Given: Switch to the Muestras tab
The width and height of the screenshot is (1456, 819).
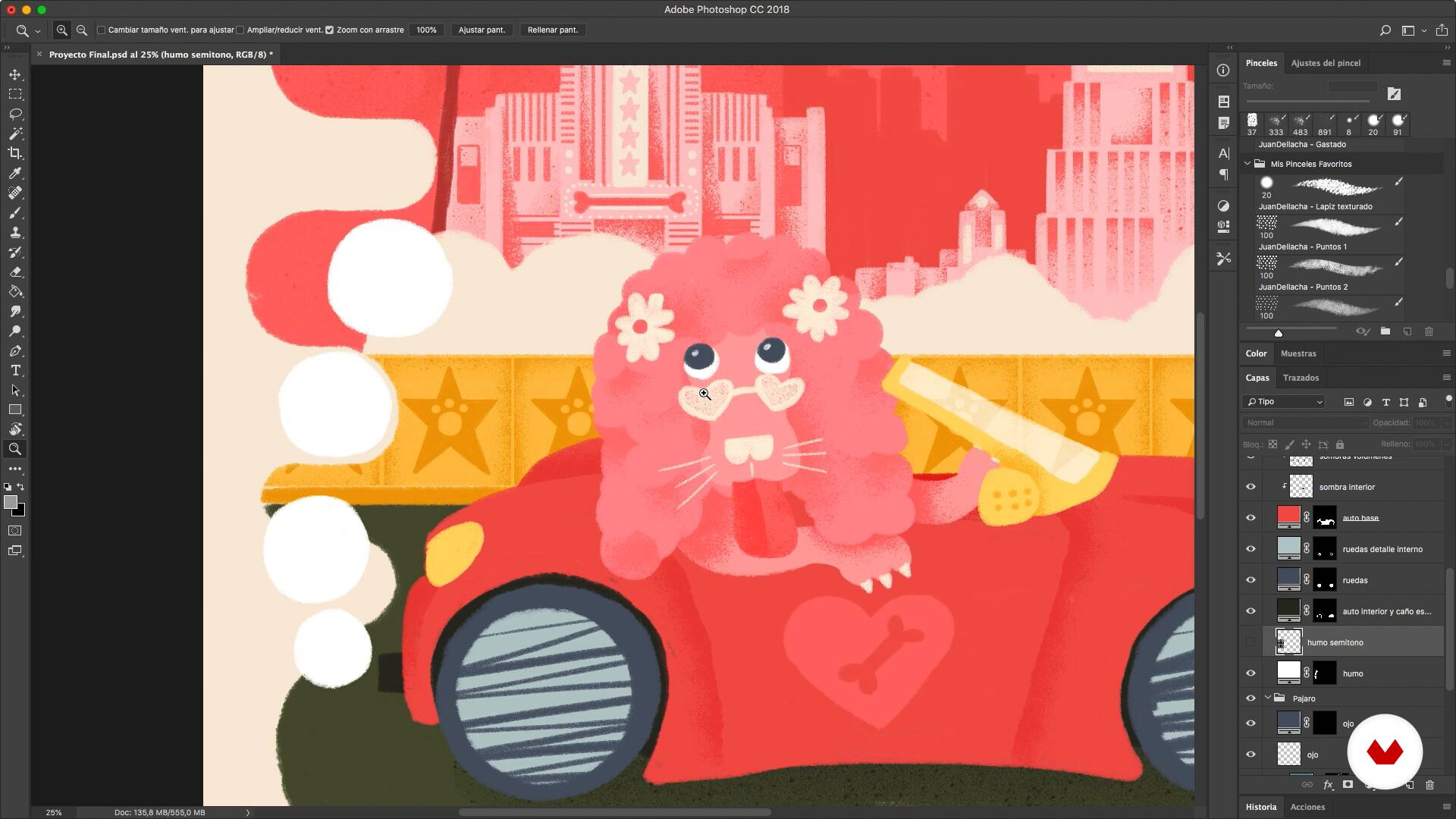Looking at the screenshot, I should [1298, 353].
